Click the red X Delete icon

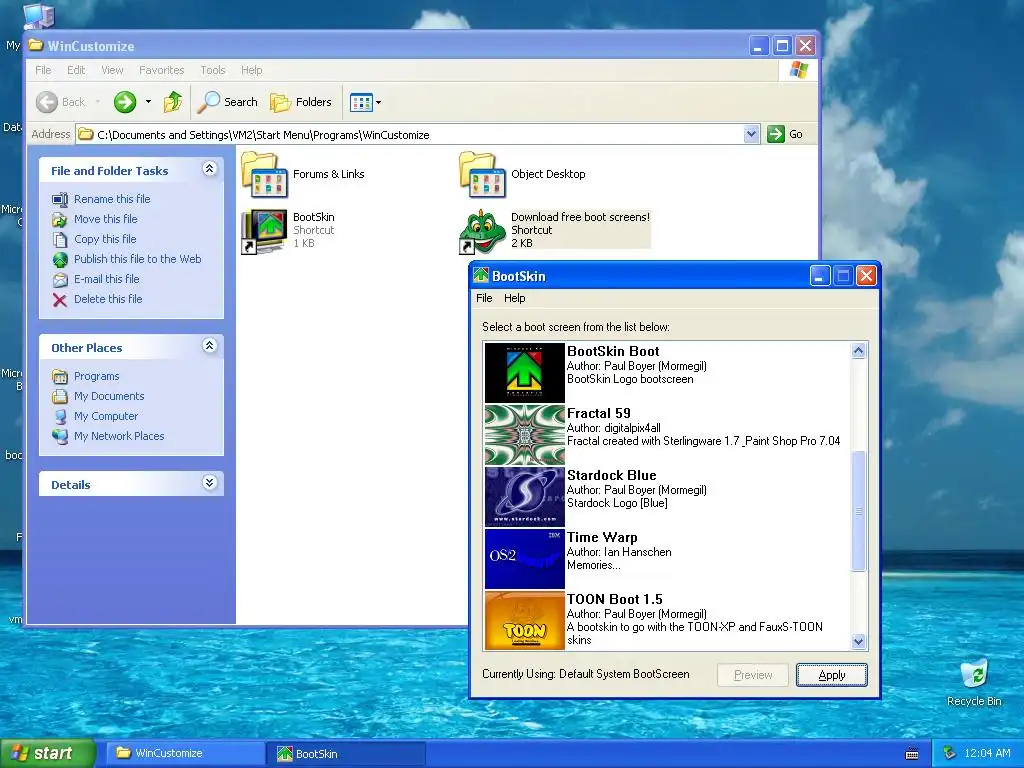click(59, 300)
